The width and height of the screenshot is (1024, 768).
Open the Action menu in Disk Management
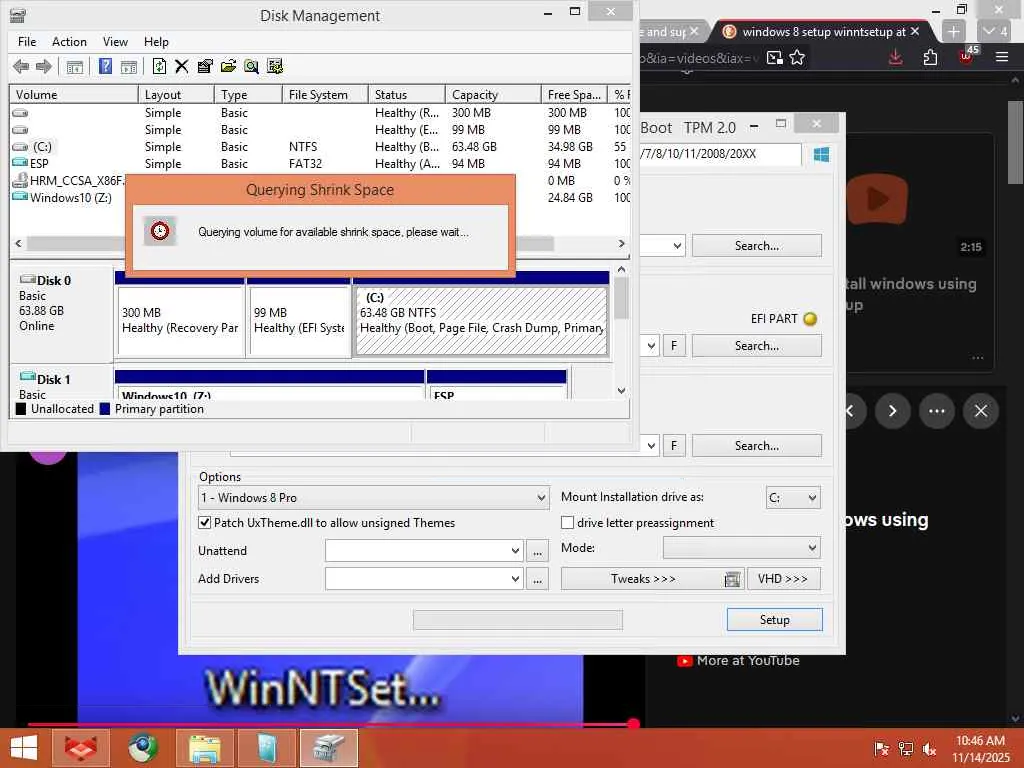[69, 42]
